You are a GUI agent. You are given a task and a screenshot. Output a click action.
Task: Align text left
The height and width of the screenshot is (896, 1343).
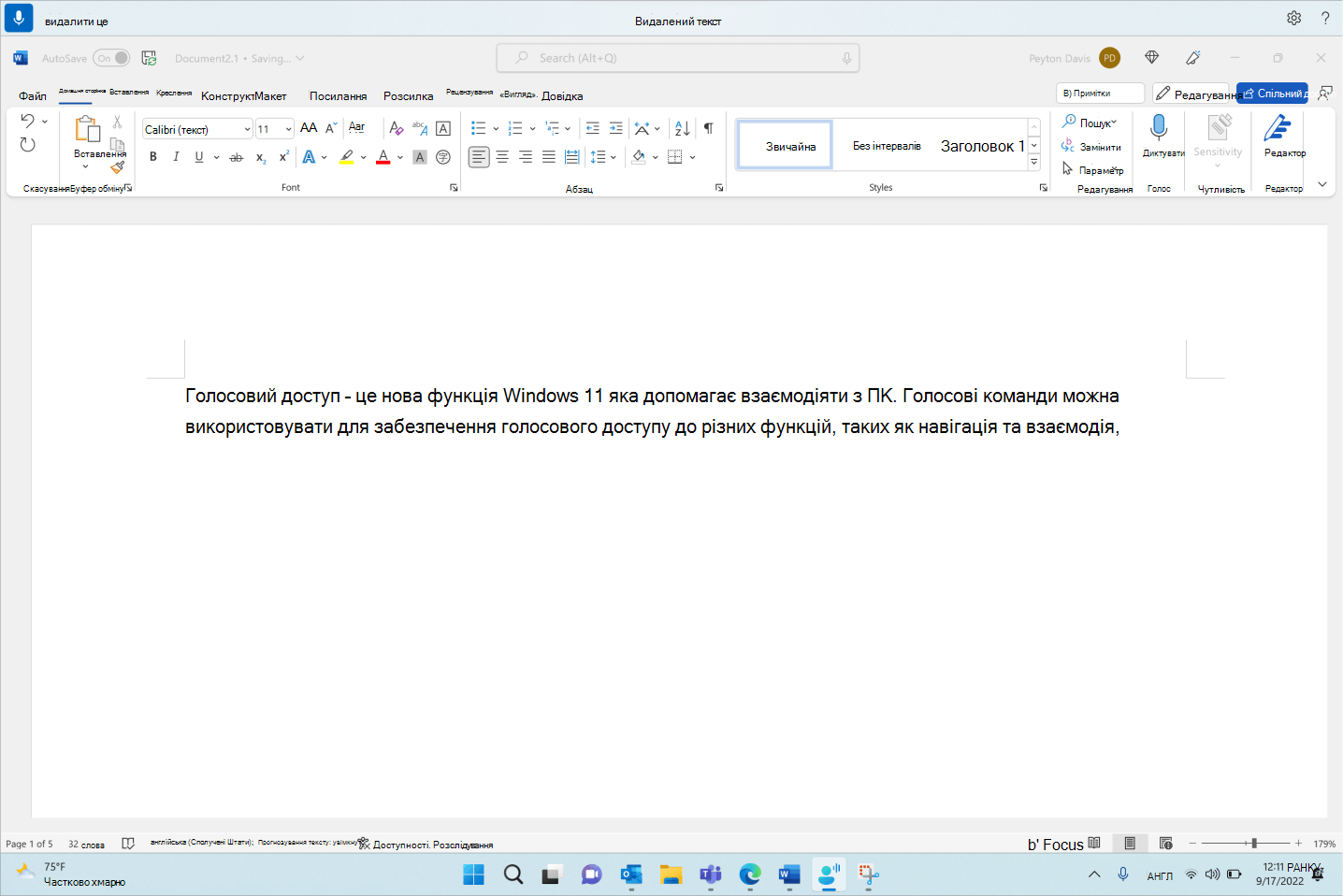pos(479,157)
